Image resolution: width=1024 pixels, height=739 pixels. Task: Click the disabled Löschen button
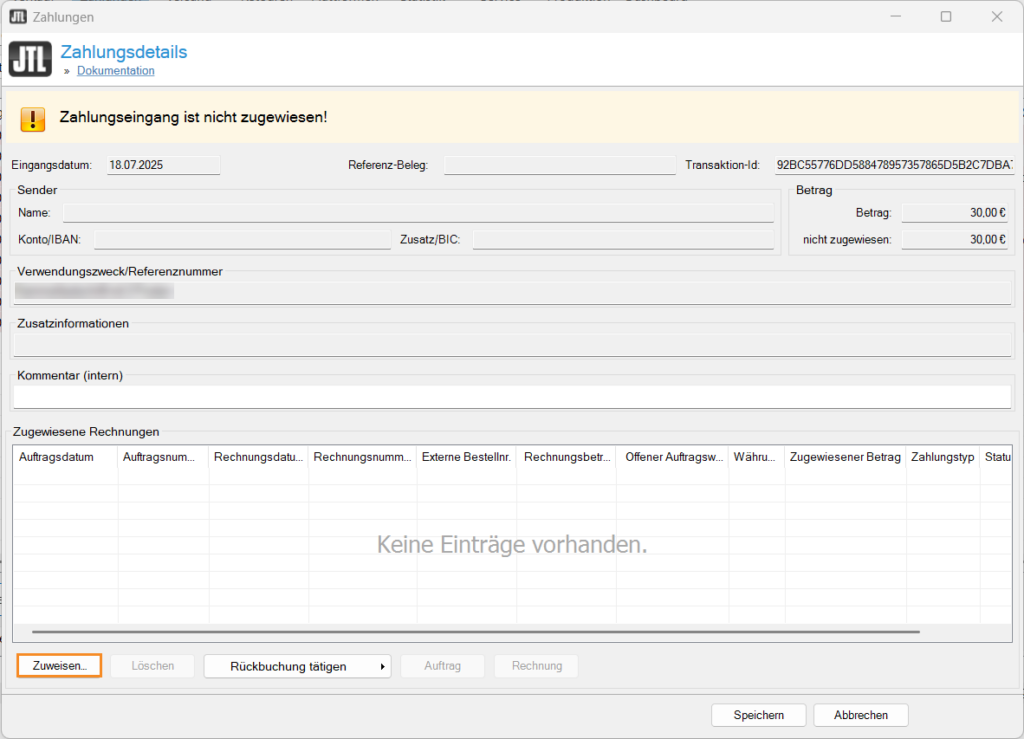click(x=151, y=665)
